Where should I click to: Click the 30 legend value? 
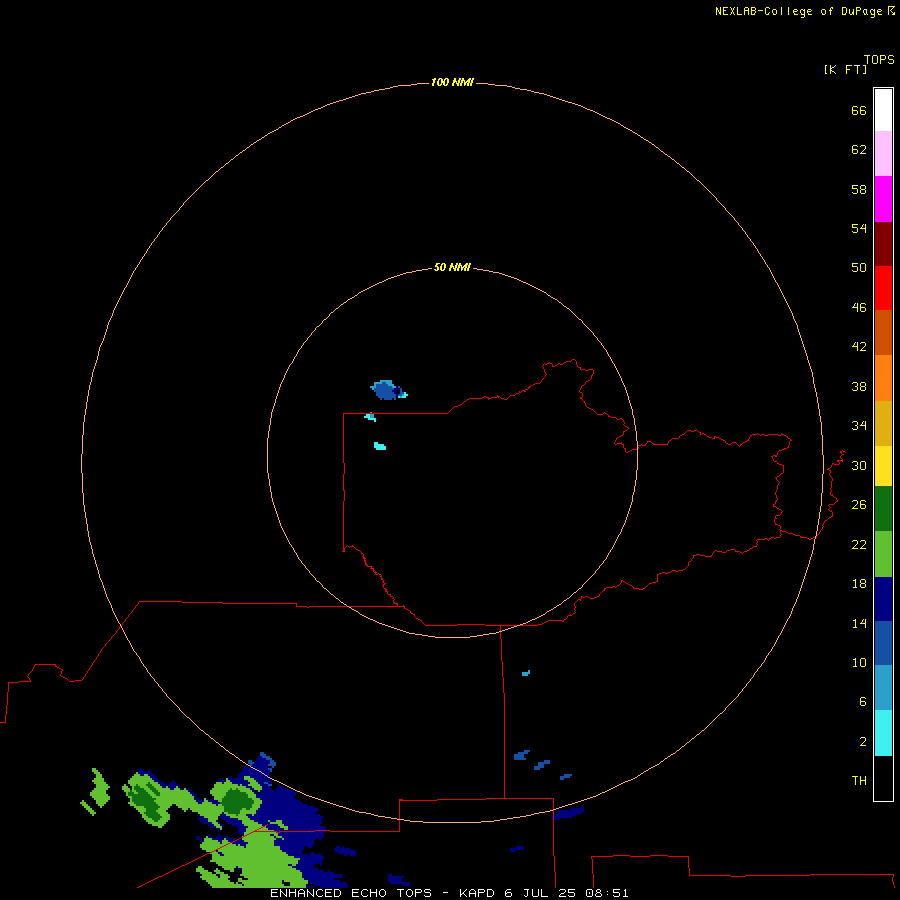[859, 465]
